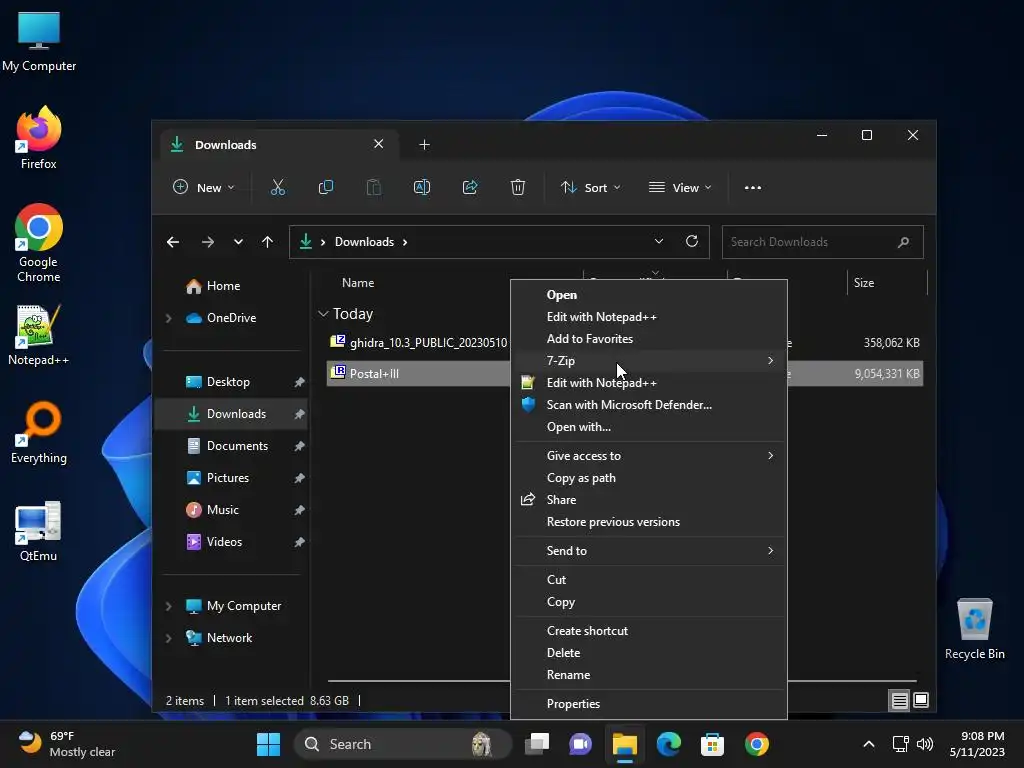This screenshot has width=1024, height=768.
Task: Expand the 7-Zip submenu
Action: tap(648, 360)
